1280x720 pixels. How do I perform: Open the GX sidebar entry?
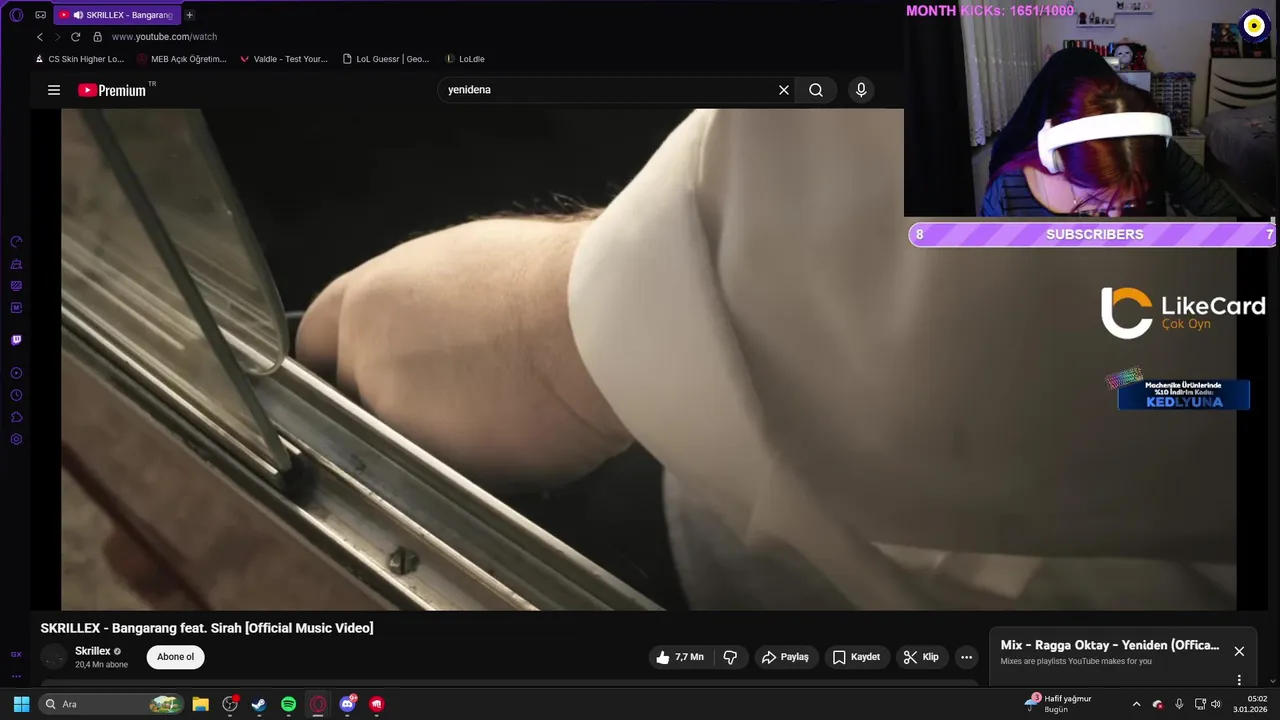[x=16, y=654]
